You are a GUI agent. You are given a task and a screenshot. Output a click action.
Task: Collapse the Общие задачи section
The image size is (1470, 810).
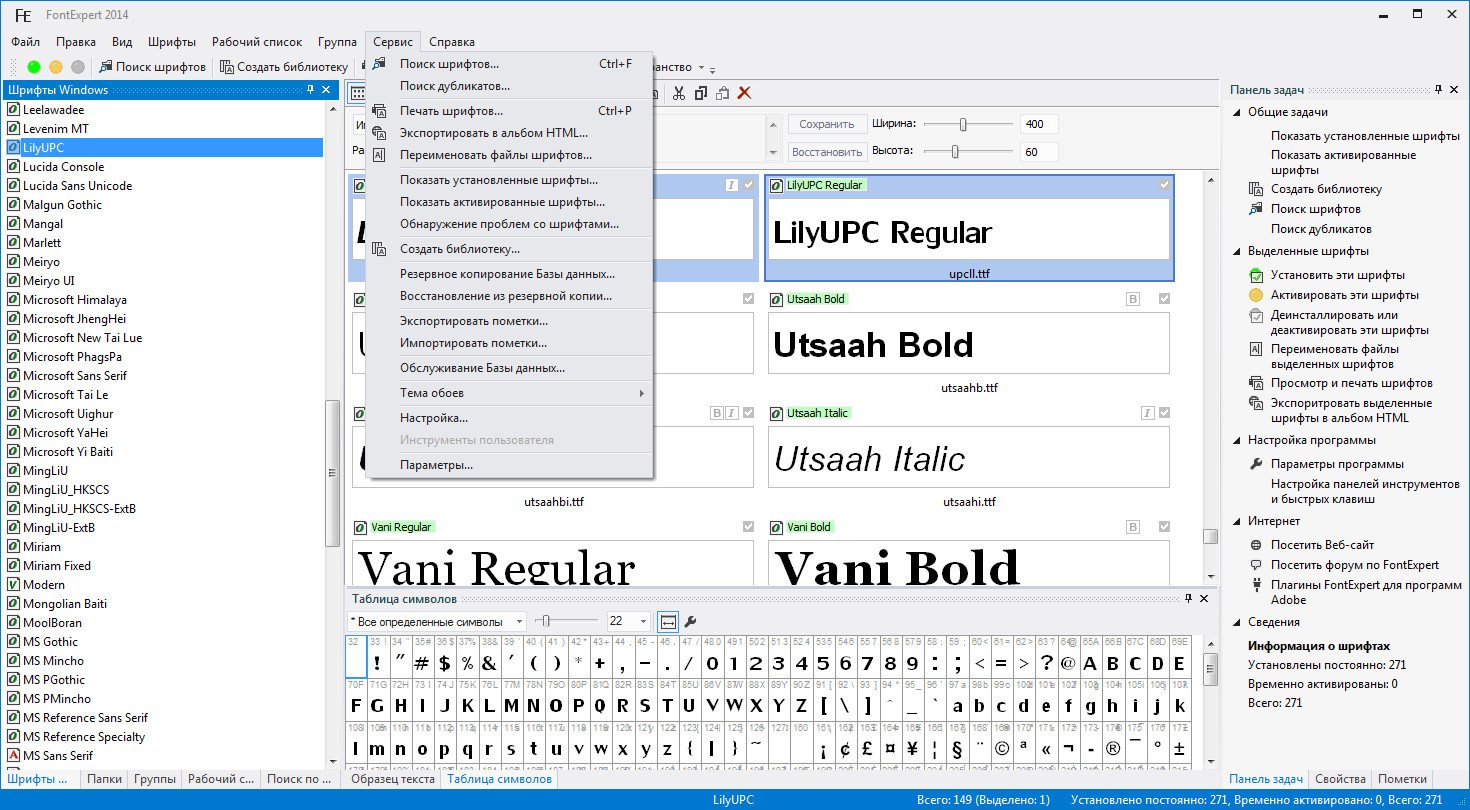[1237, 112]
